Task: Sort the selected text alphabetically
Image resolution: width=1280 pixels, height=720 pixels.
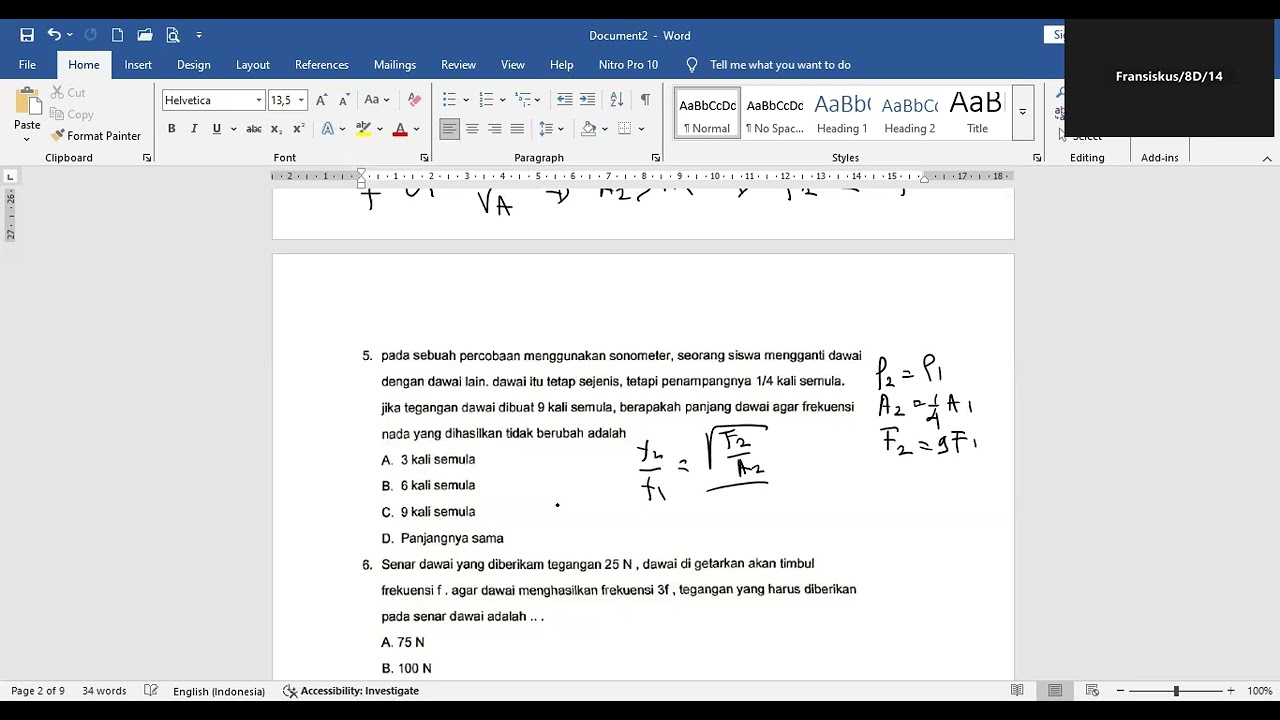Action: point(617,100)
